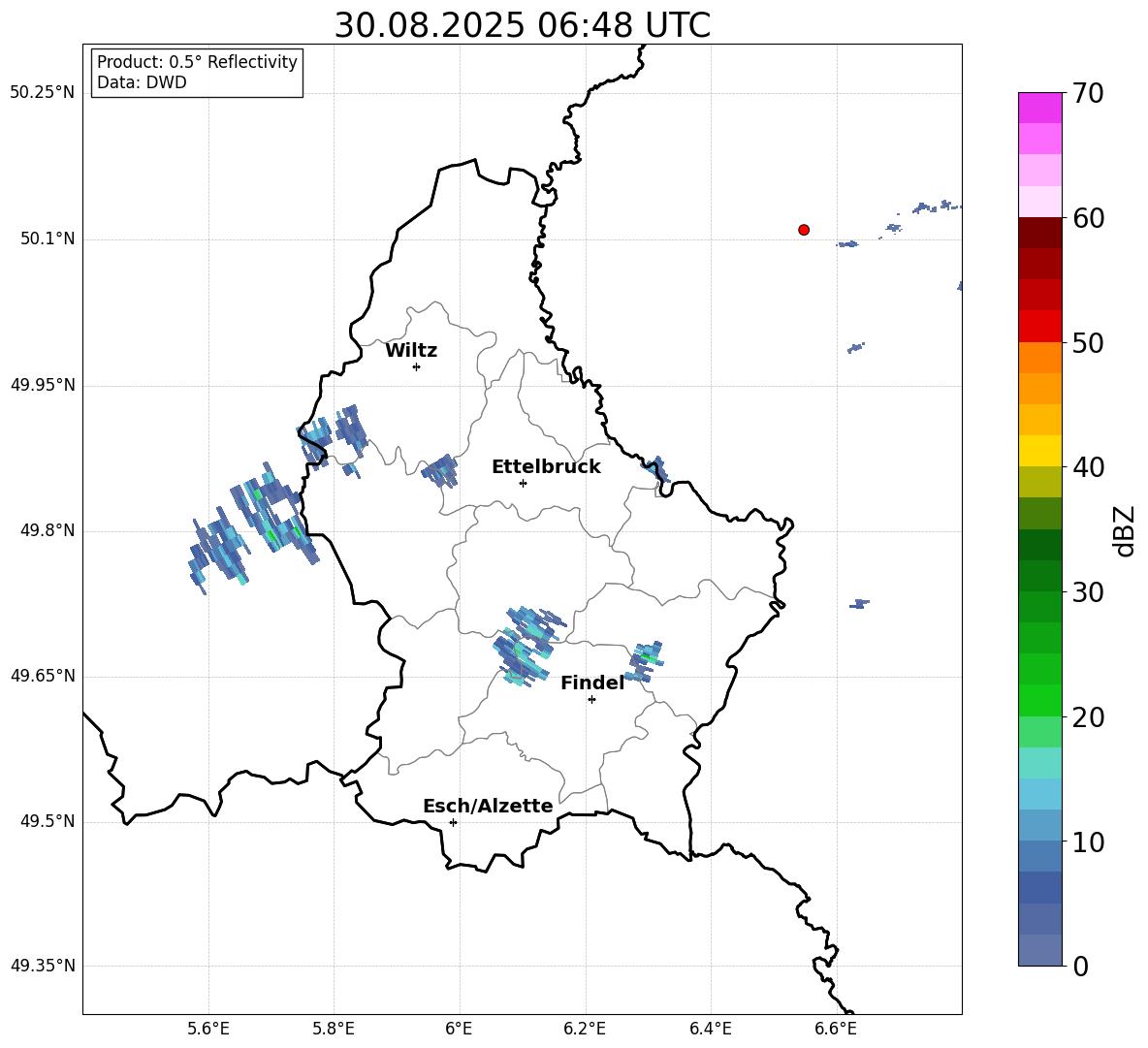The image size is (1148, 1048).
Task: Click the colorbar value 30
Action: click(x=1088, y=592)
